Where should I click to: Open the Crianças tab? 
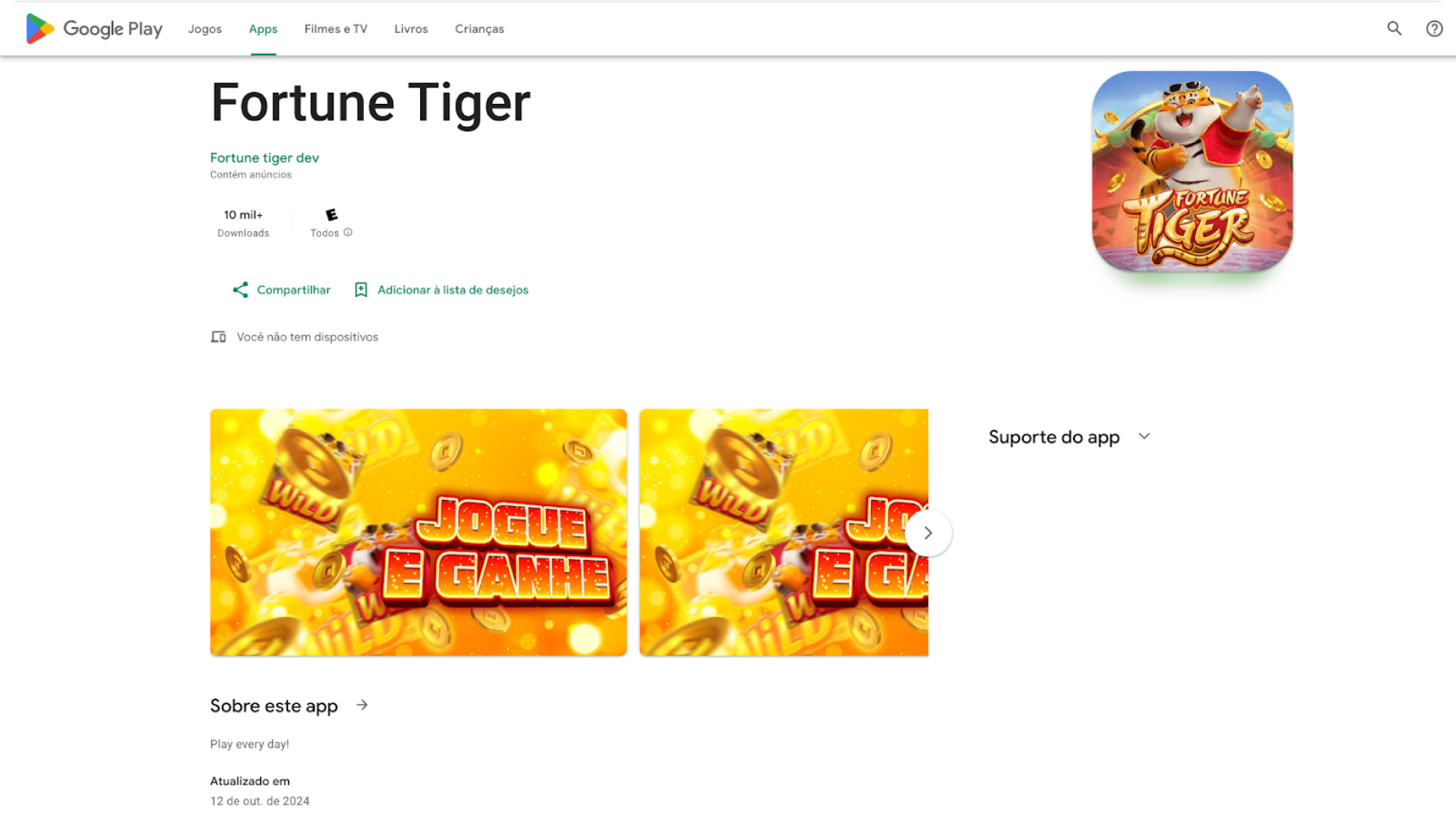(x=480, y=29)
